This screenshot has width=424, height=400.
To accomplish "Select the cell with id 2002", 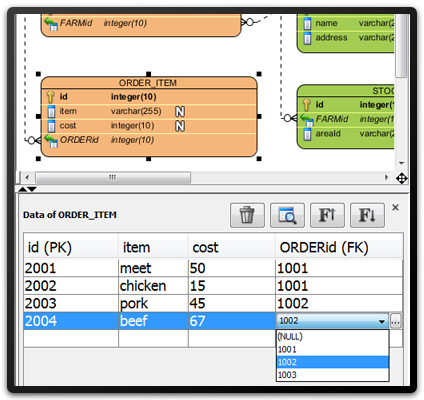I will tap(71, 286).
